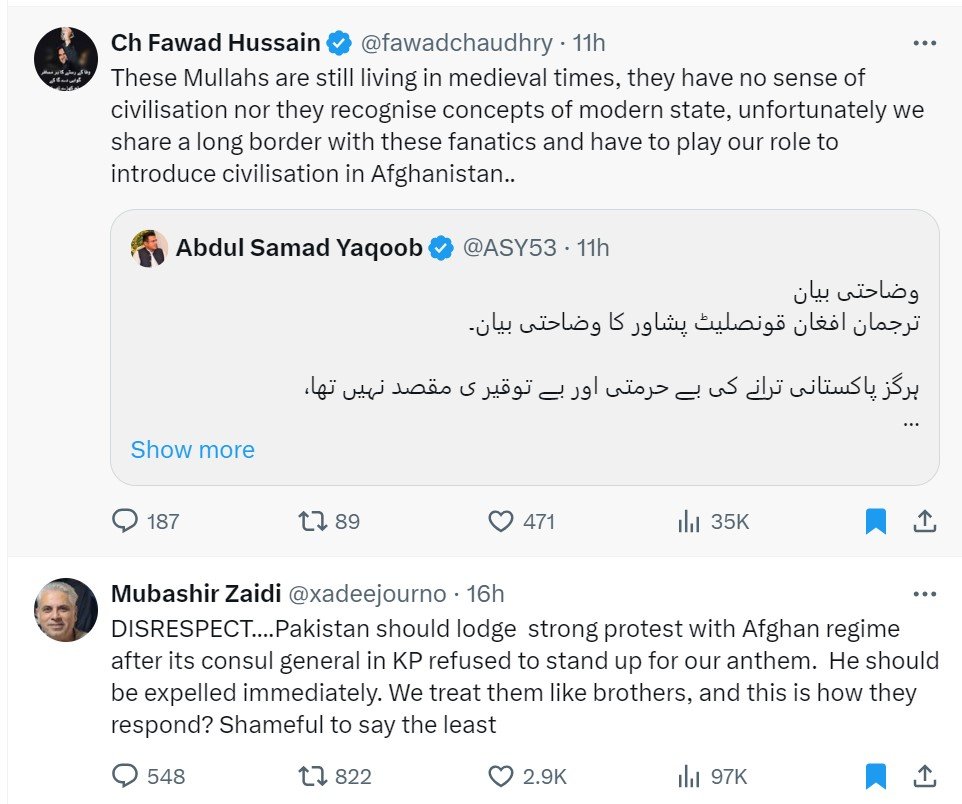Reply to Ch Fawad Hussain's tweet
Viewport: 962px width, 804px height.
[125, 521]
